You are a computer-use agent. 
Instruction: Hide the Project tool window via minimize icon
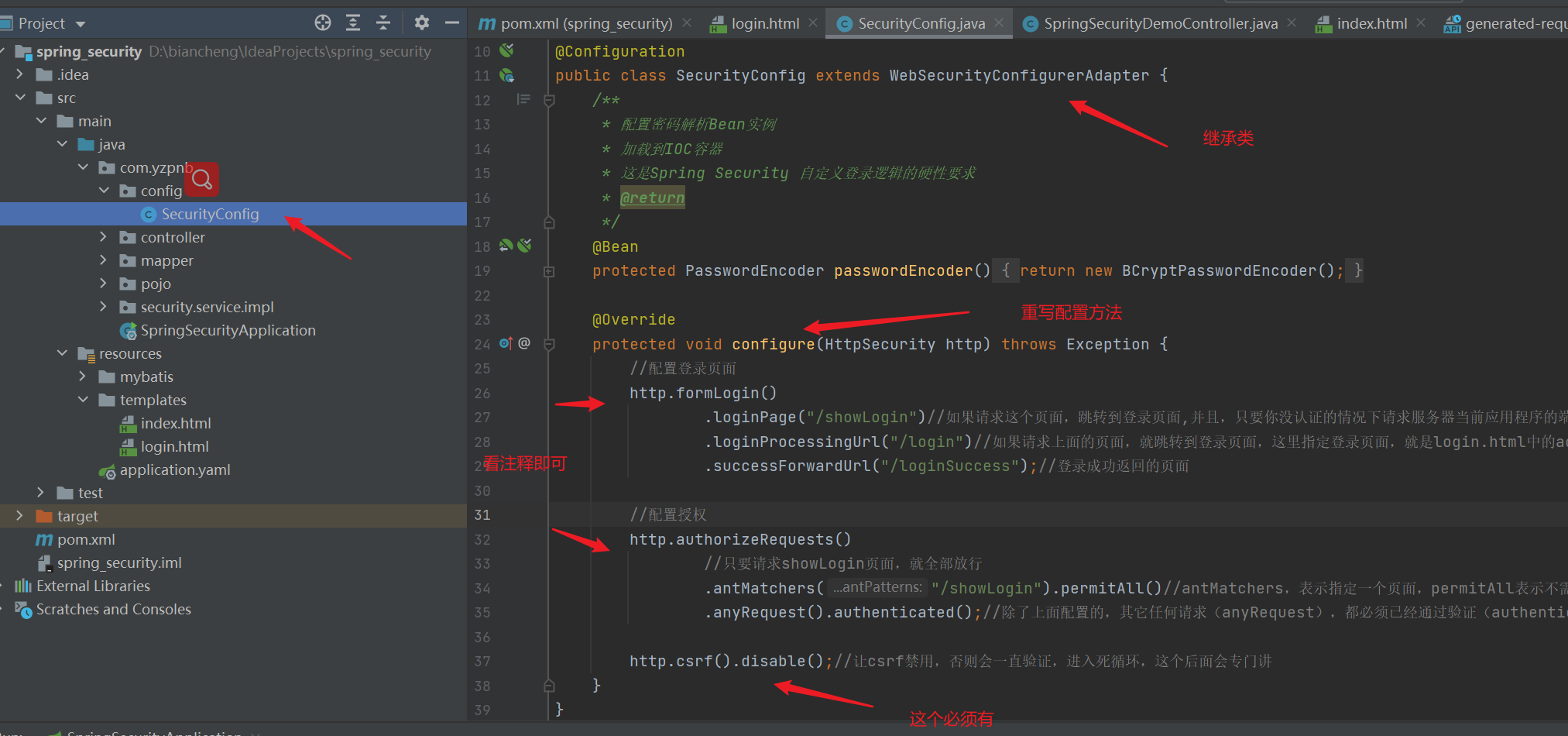(x=451, y=22)
